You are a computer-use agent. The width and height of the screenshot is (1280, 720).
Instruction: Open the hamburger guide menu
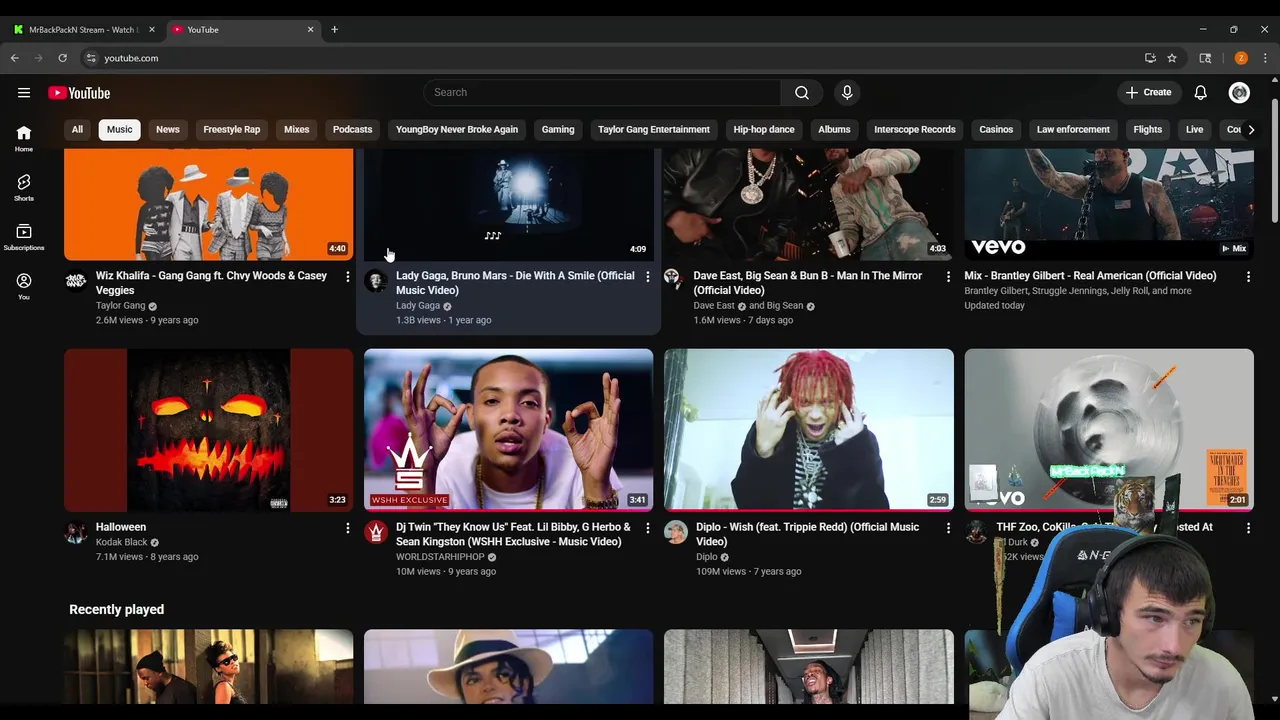(24, 93)
